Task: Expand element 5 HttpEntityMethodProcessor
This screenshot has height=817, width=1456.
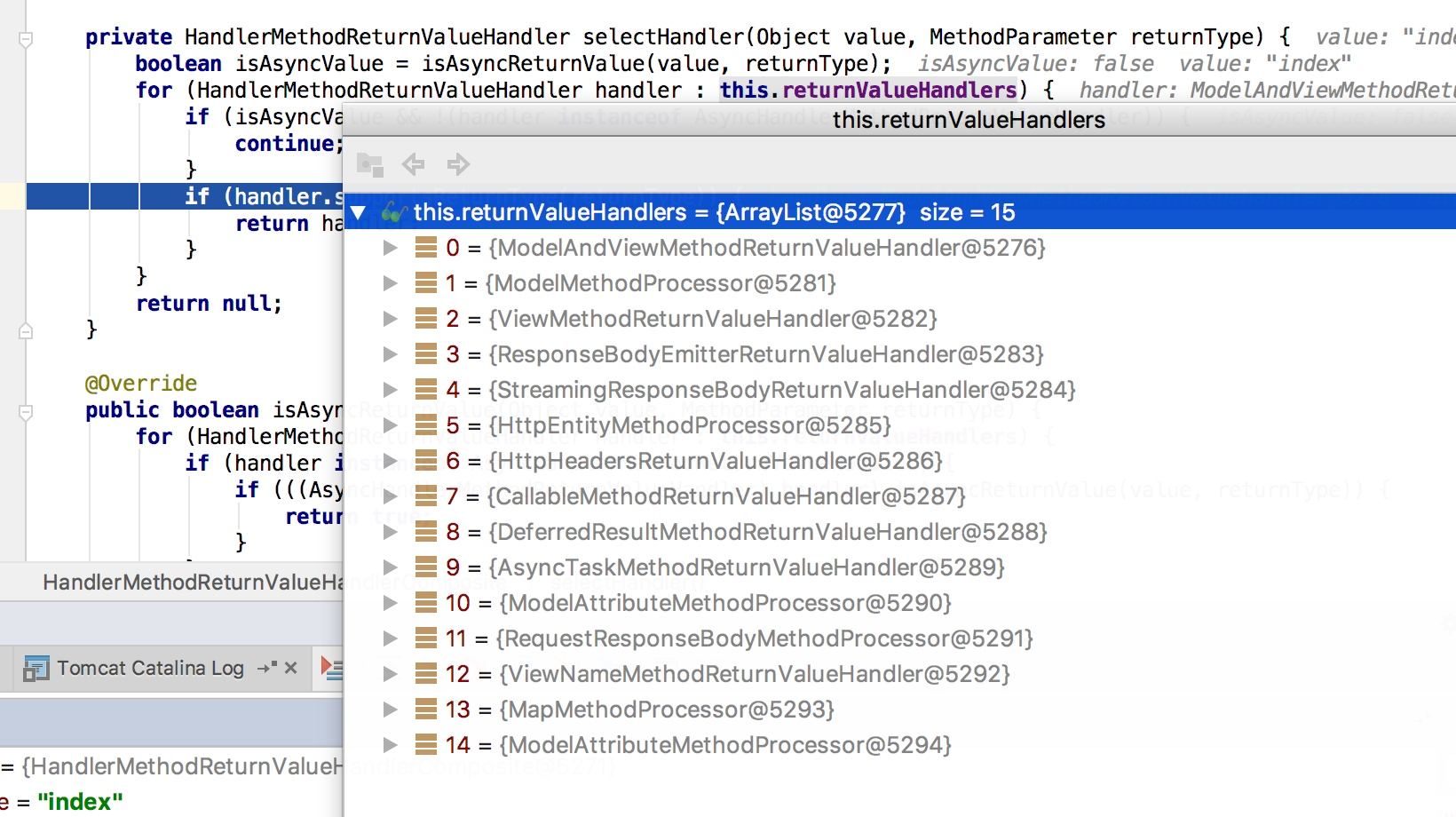Action: pyautogui.click(x=390, y=425)
